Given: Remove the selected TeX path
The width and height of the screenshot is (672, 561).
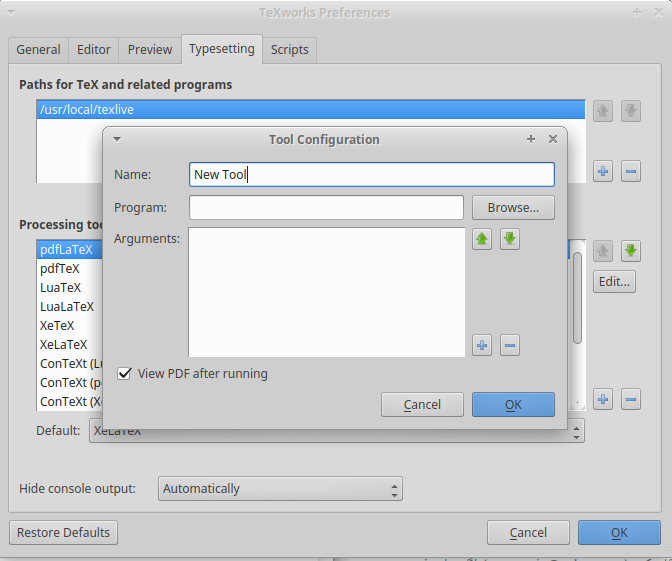Looking at the screenshot, I should [x=631, y=172].
